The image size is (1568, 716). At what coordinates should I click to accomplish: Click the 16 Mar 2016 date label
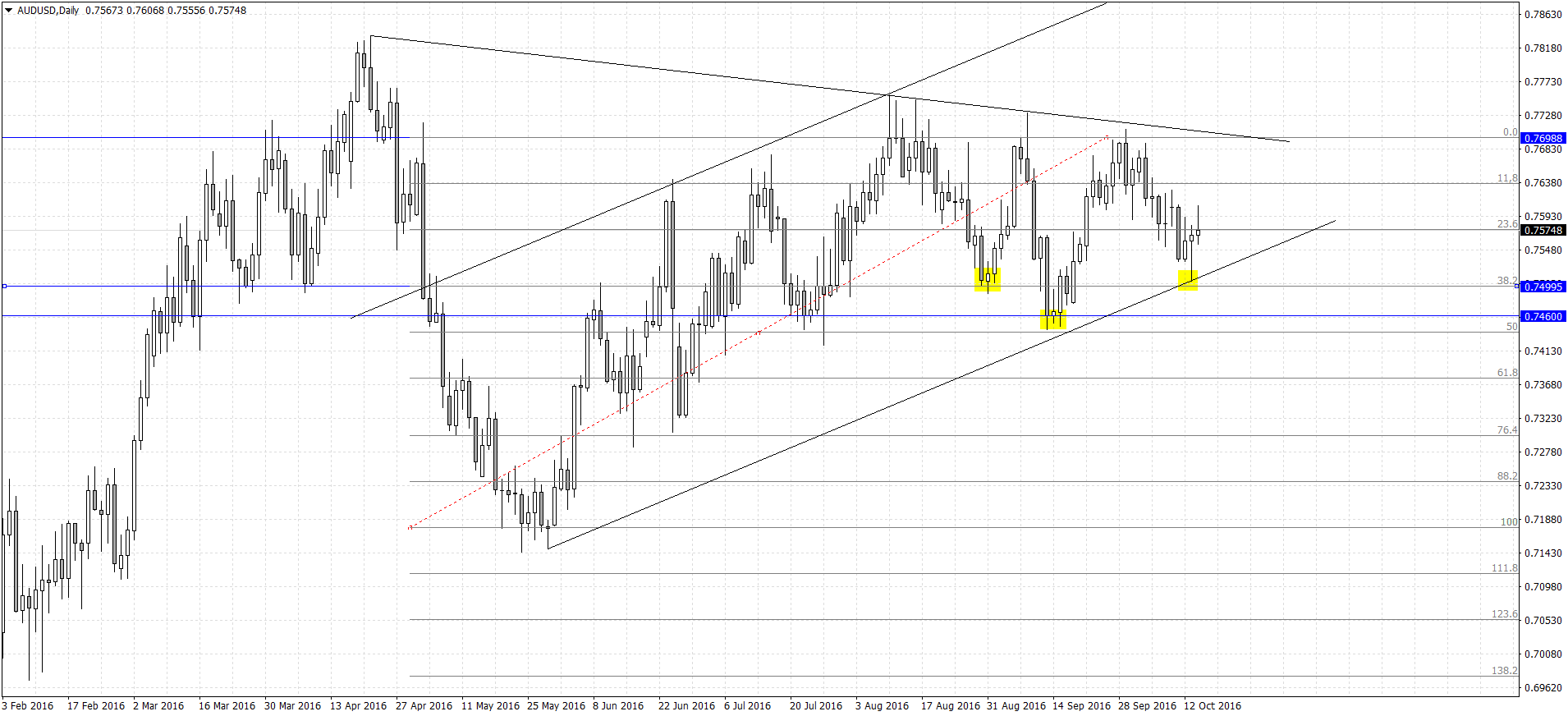click(x=227, y=706)
